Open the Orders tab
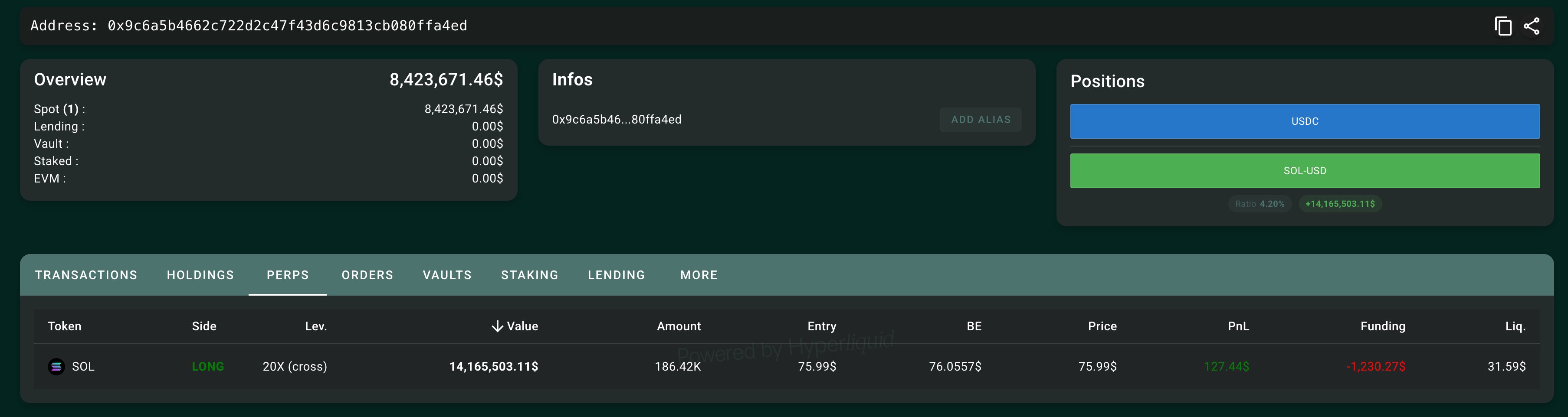This screenshot has width=1568, height=417. tap(367, 275)
